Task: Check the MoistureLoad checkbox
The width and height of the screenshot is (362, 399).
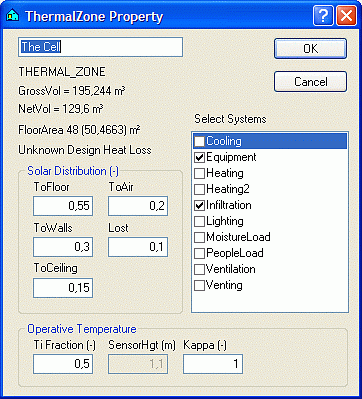Action: pos(199,237)
